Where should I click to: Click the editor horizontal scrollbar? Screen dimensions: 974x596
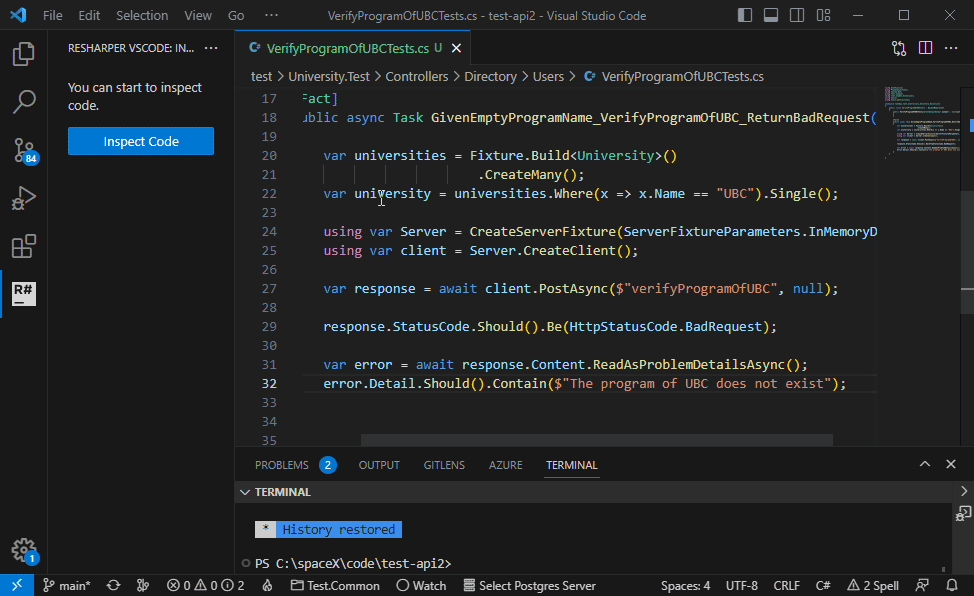click(x=596, y=440)
